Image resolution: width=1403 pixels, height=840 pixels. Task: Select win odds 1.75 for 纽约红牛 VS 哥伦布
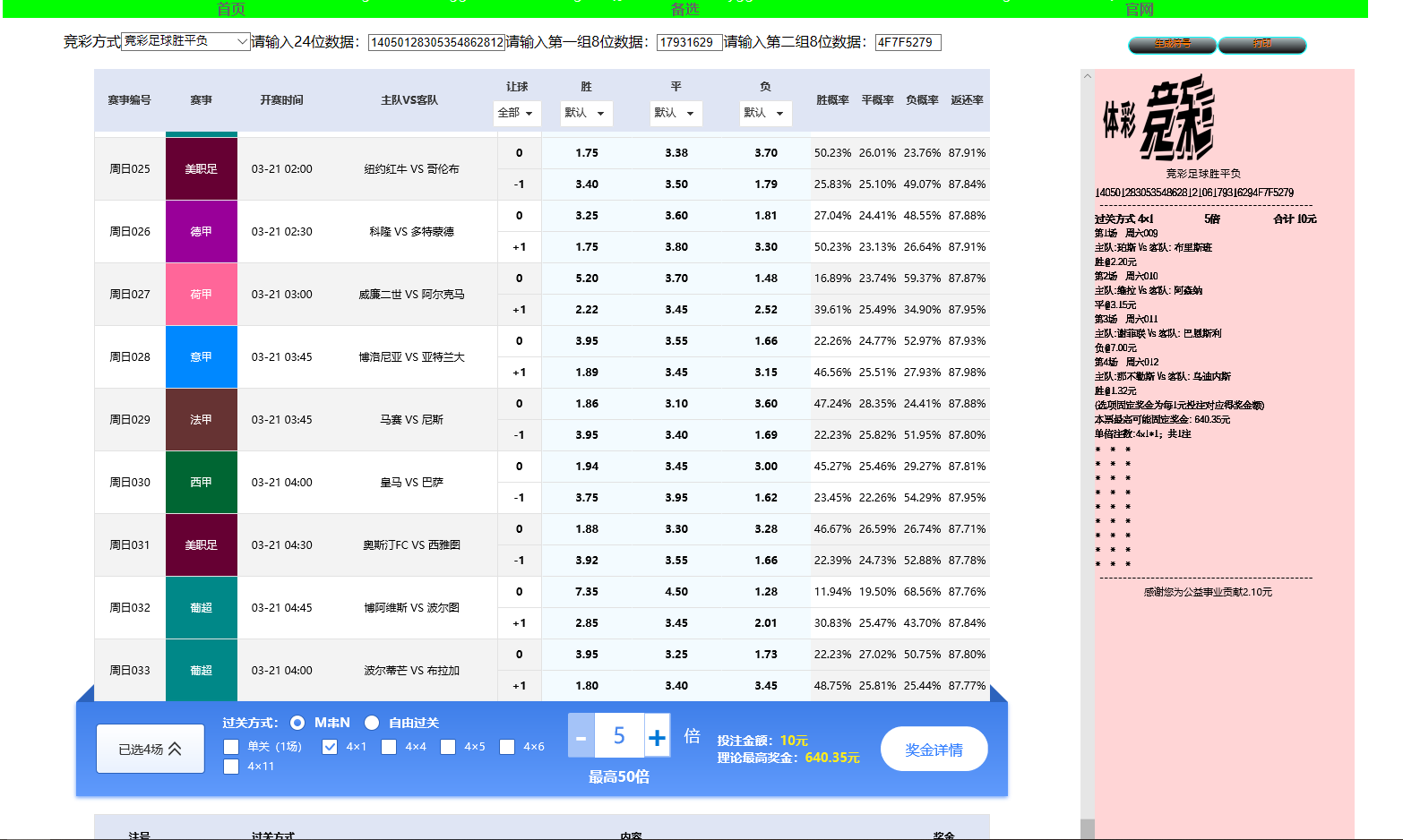pos(587,153)
